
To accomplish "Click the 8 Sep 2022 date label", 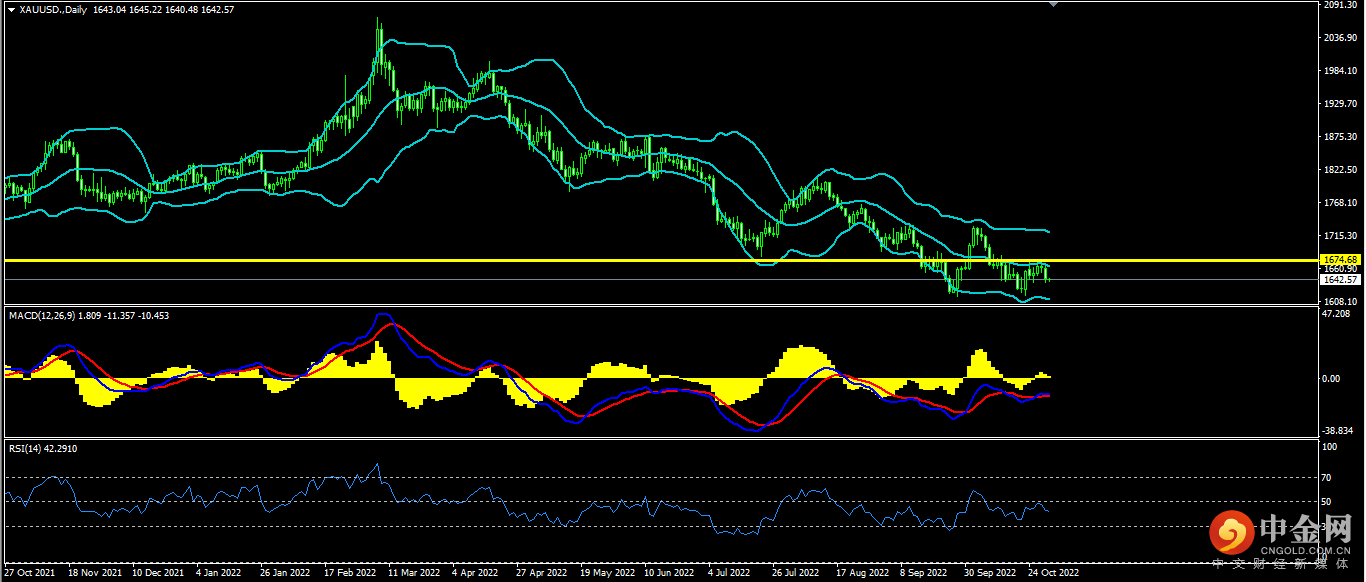I will click(923, 574).
